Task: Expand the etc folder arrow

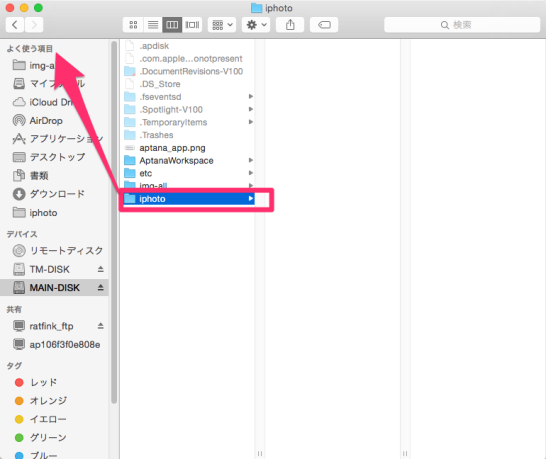Action: [251, 173]
